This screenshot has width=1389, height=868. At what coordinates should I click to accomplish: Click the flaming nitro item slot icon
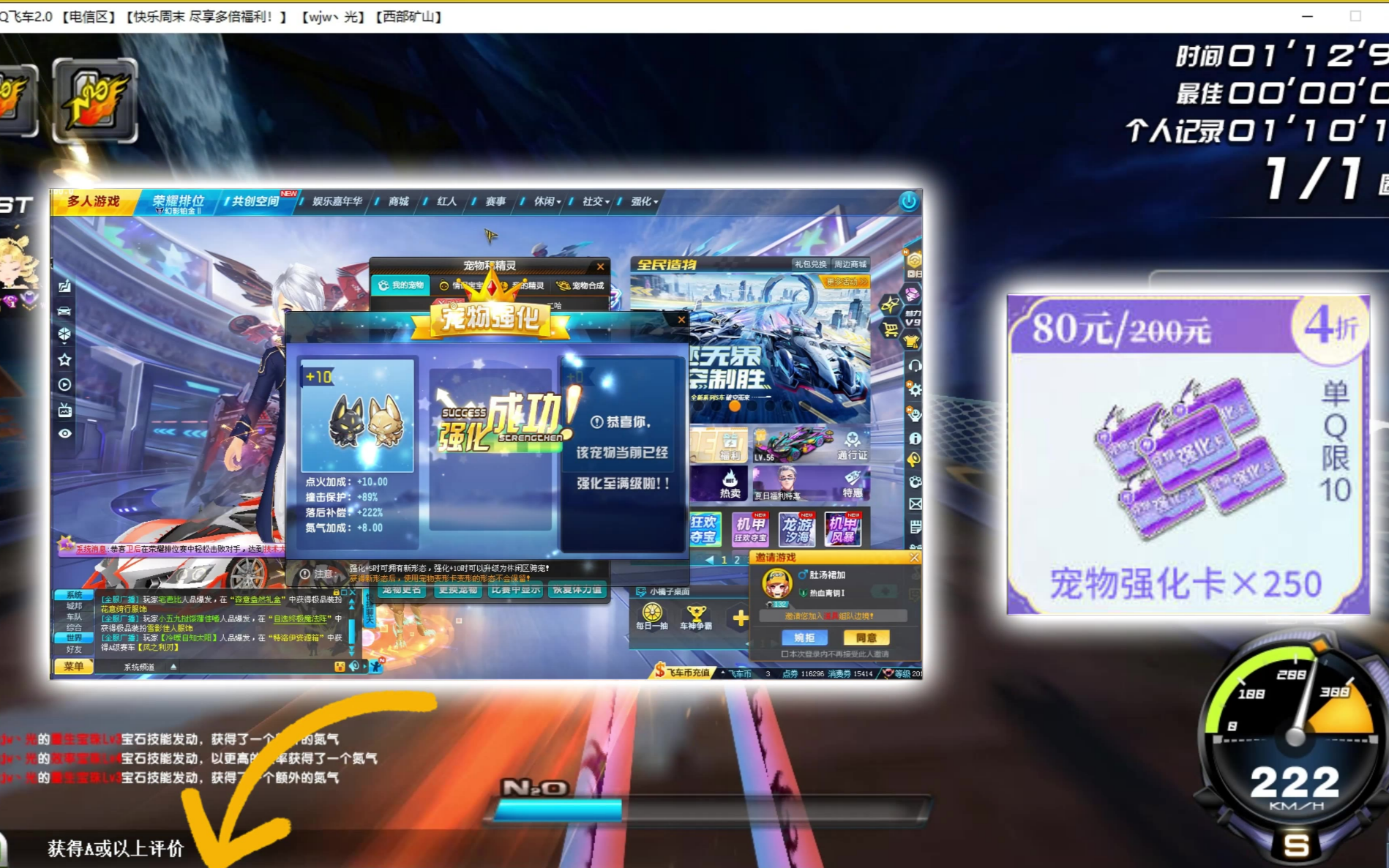coord(94,100)
